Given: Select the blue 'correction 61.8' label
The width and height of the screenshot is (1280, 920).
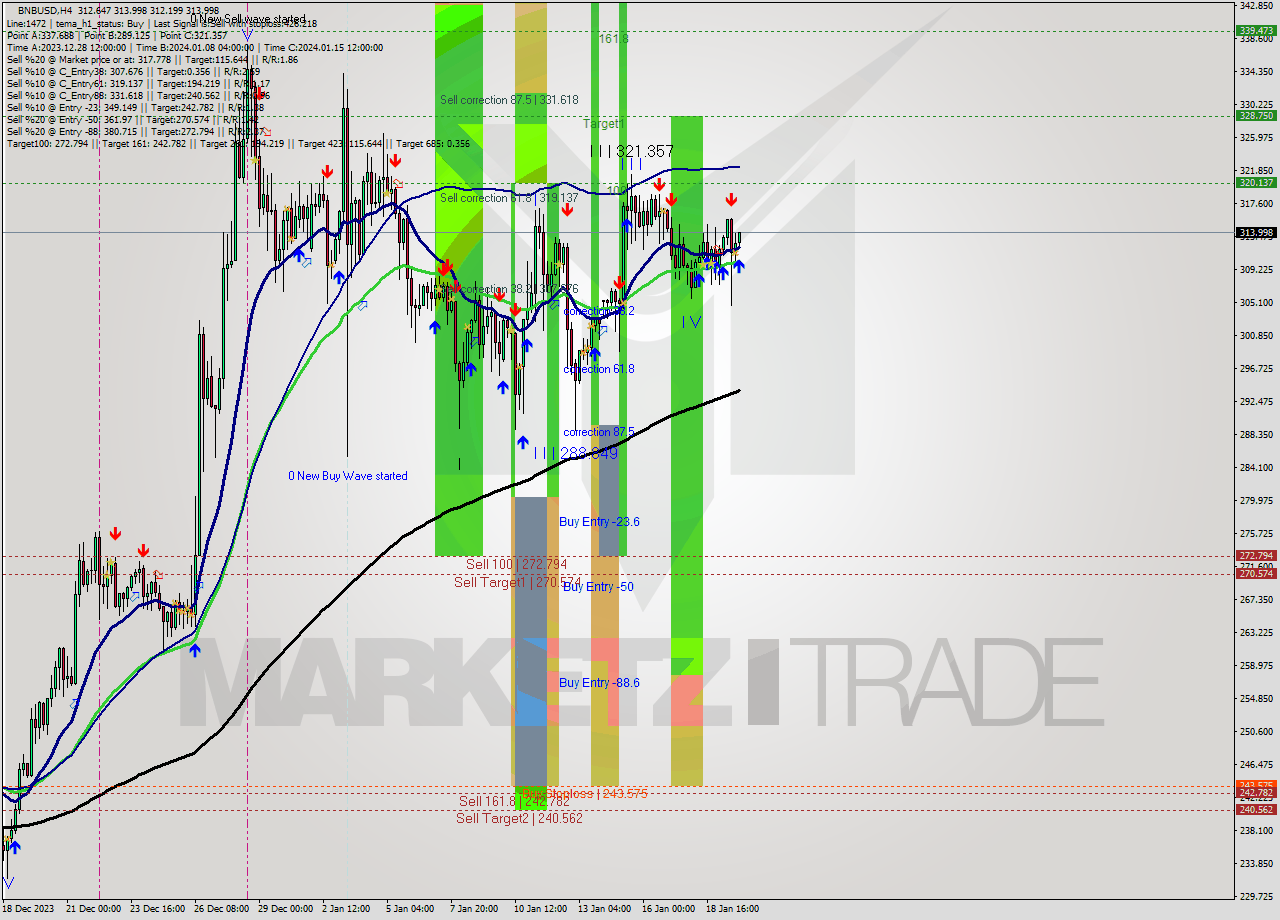Looking at the screenshot, I should click(599, 369).
